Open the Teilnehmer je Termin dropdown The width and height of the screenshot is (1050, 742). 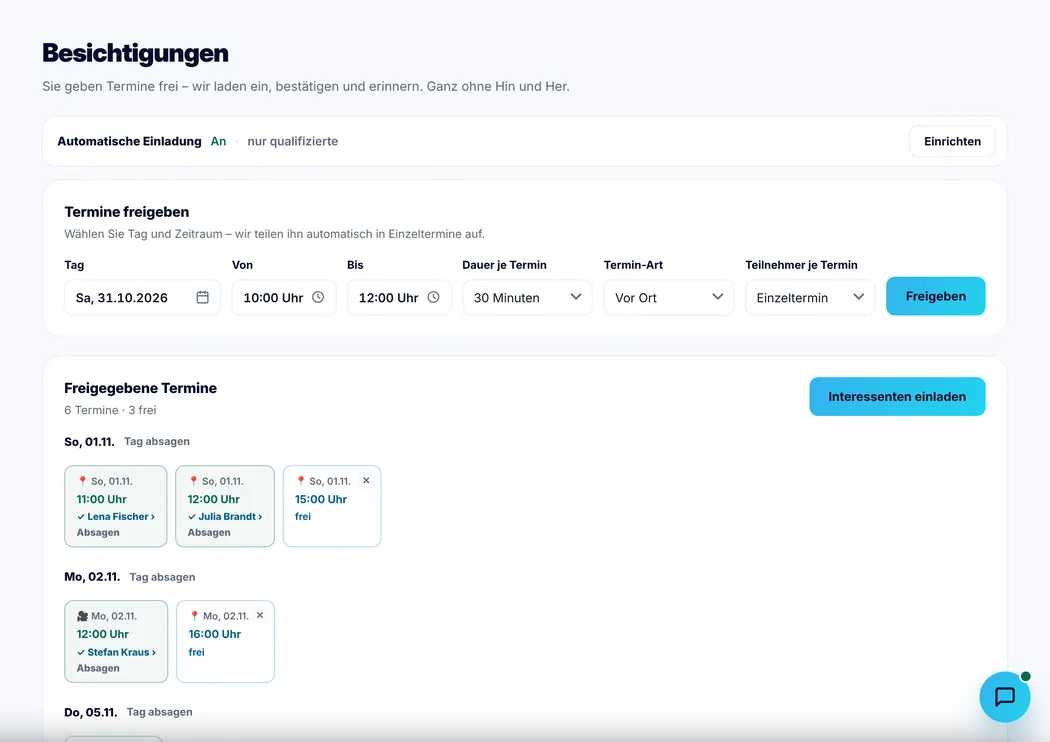pos(810,297)
